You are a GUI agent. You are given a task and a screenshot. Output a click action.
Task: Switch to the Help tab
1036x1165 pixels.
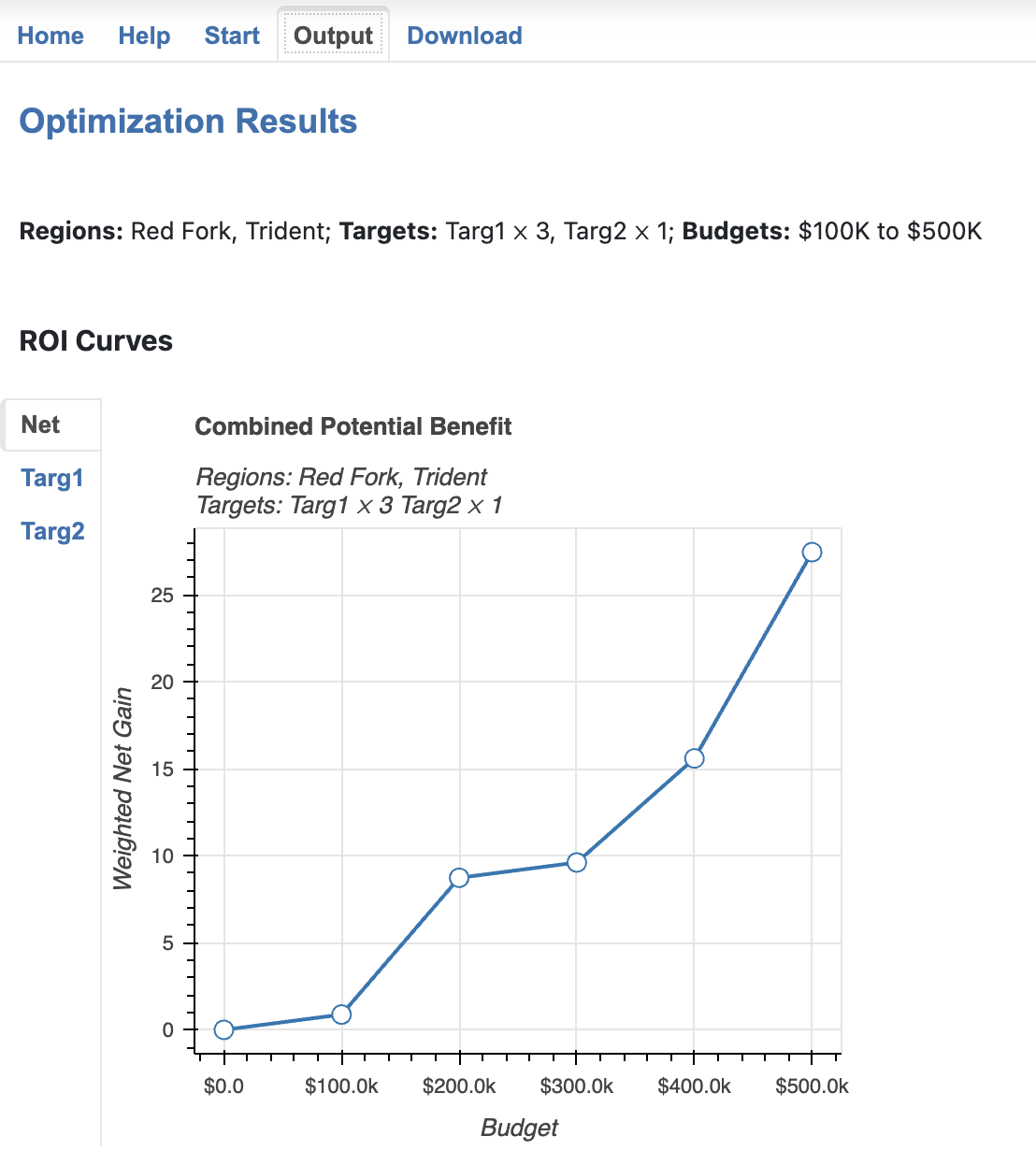point(144,36)
